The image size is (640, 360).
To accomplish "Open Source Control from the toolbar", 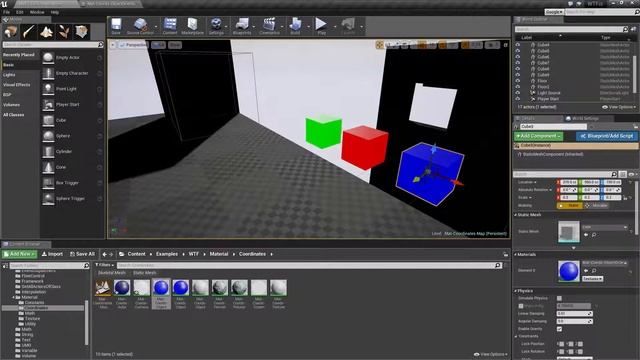I will pos(140,26).
